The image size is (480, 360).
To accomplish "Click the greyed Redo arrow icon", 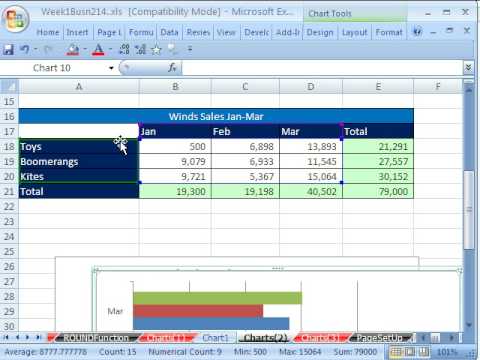I will (48, 50).
